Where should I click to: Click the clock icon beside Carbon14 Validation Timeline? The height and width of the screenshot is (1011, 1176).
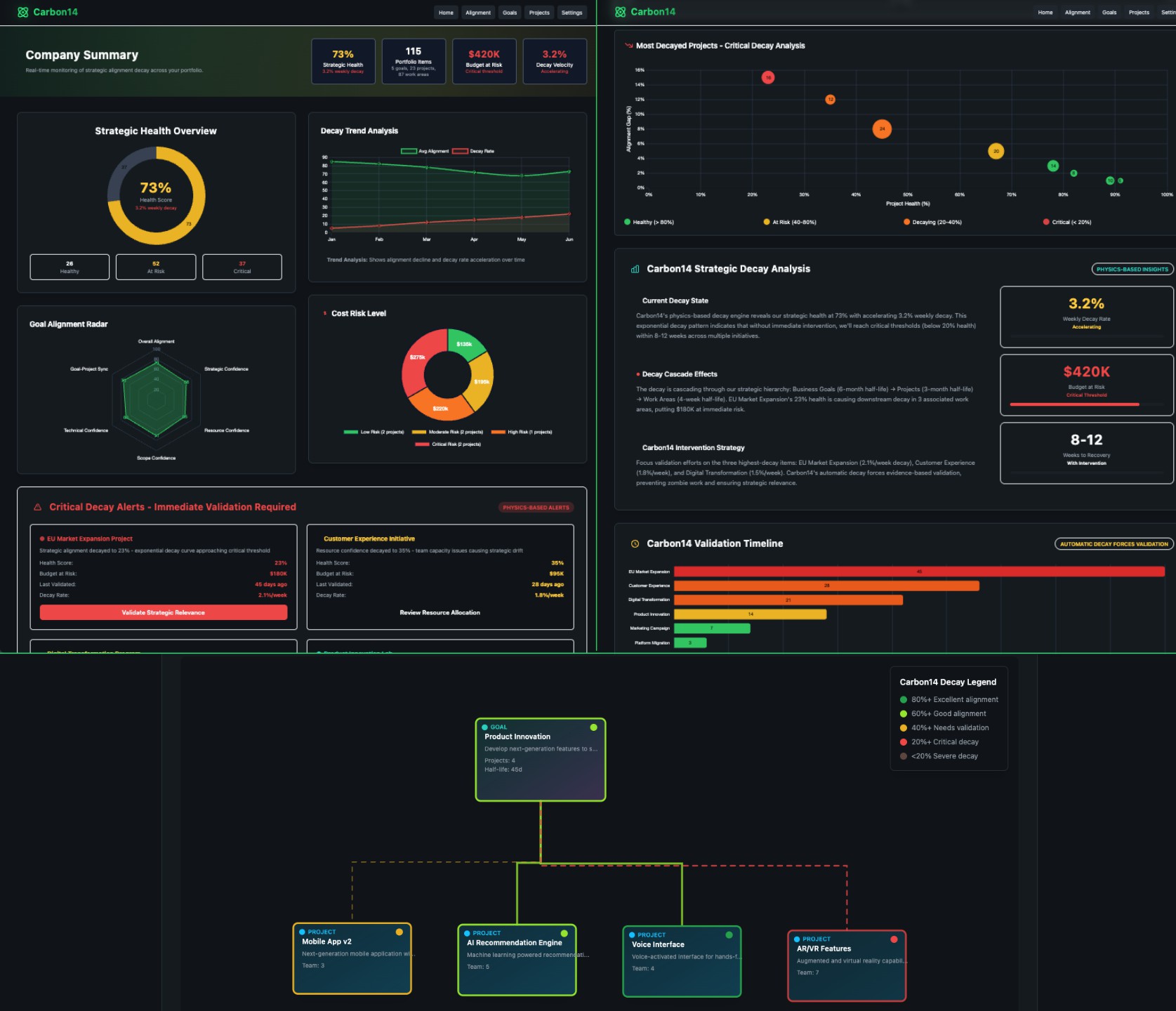click(634, 543)
